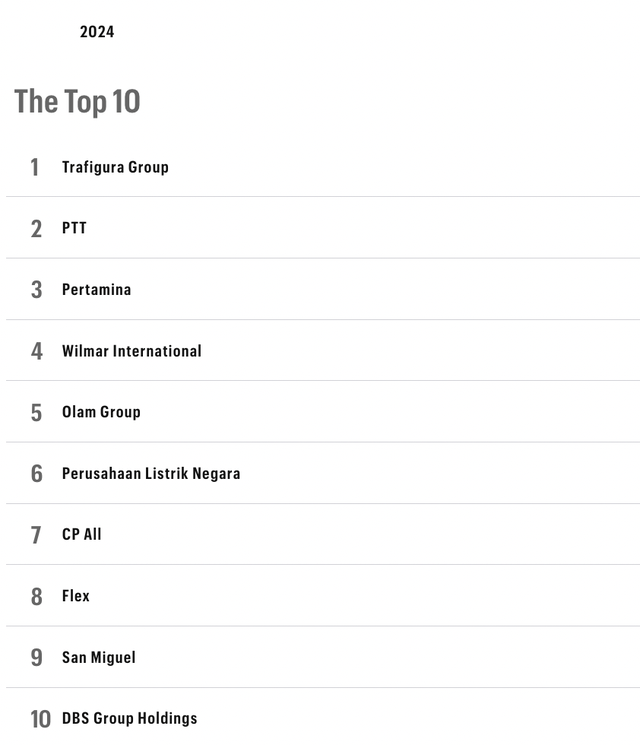Click the PTT company name
The height and width of the screenshot is (745, 640).
coord(74,228)
